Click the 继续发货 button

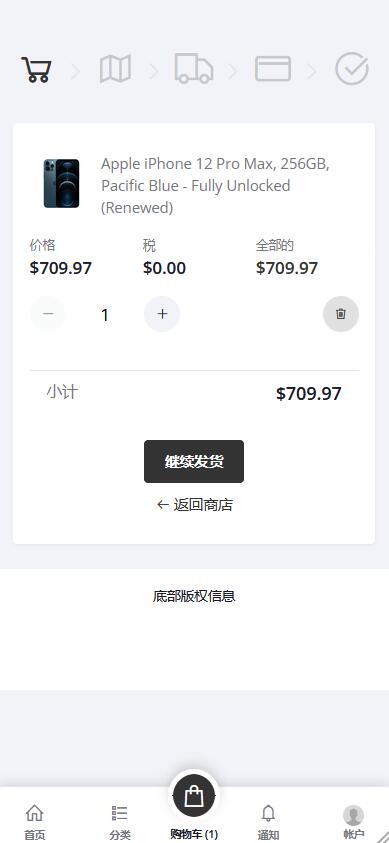click(x=194, y=461)
